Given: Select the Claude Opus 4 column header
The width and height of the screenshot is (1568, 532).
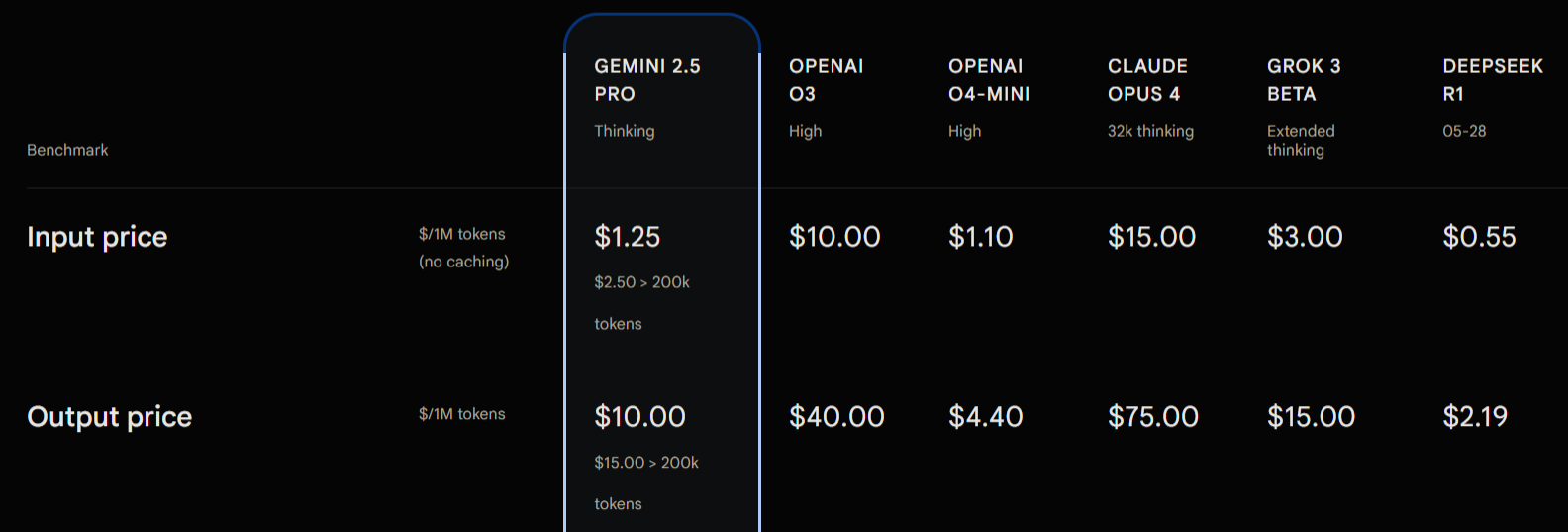Looking at the screenshot, I should click(1147, 80).
